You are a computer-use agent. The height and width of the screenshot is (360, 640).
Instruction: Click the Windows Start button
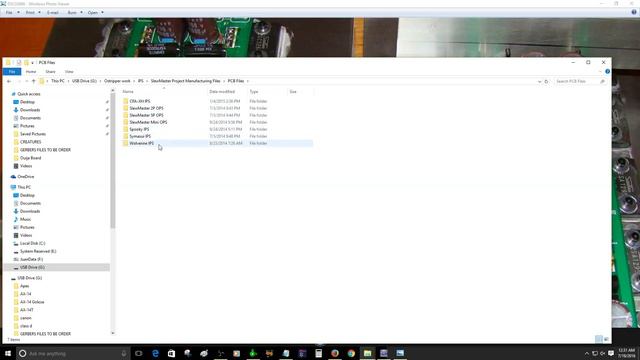pyautogui.click(x=8, y=353)
